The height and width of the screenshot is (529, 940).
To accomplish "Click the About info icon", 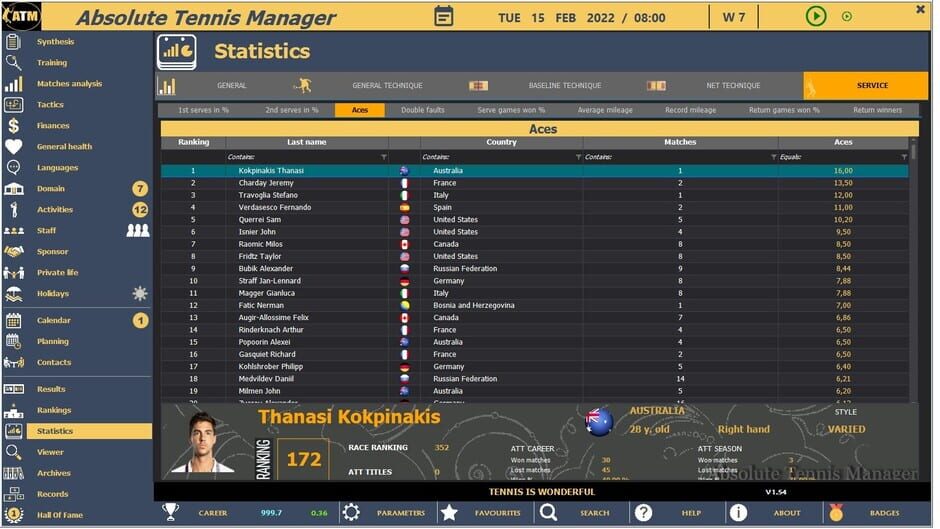I will point(740,514).
